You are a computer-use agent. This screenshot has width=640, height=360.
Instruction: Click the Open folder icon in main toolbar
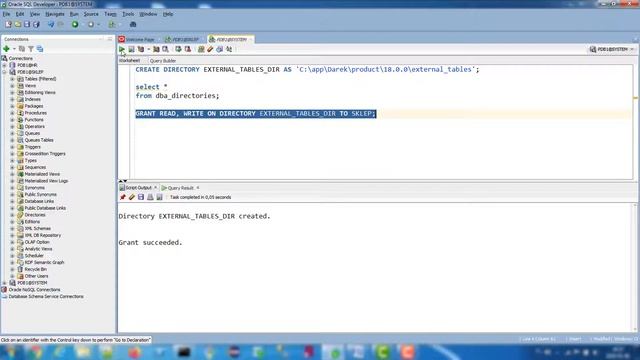click(x=18, y=24)
